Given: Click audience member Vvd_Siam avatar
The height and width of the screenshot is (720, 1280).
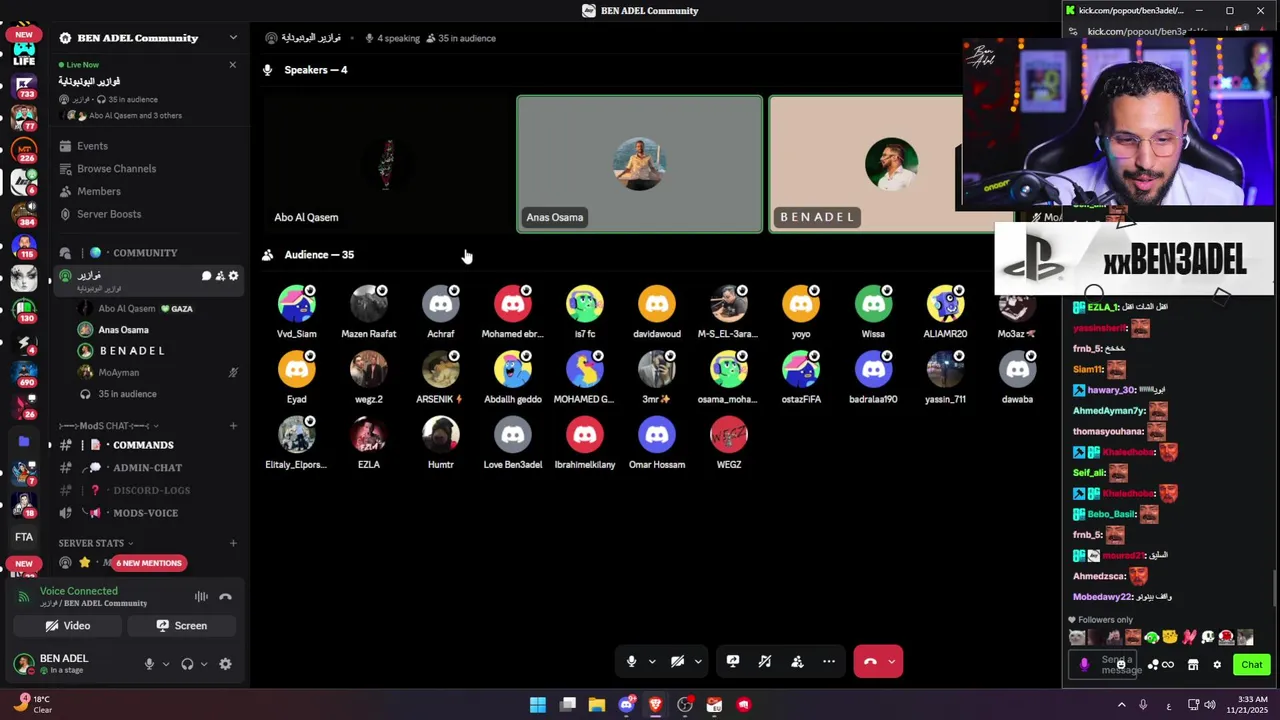Looking at the screenshot, I should [x=297, y=304].
